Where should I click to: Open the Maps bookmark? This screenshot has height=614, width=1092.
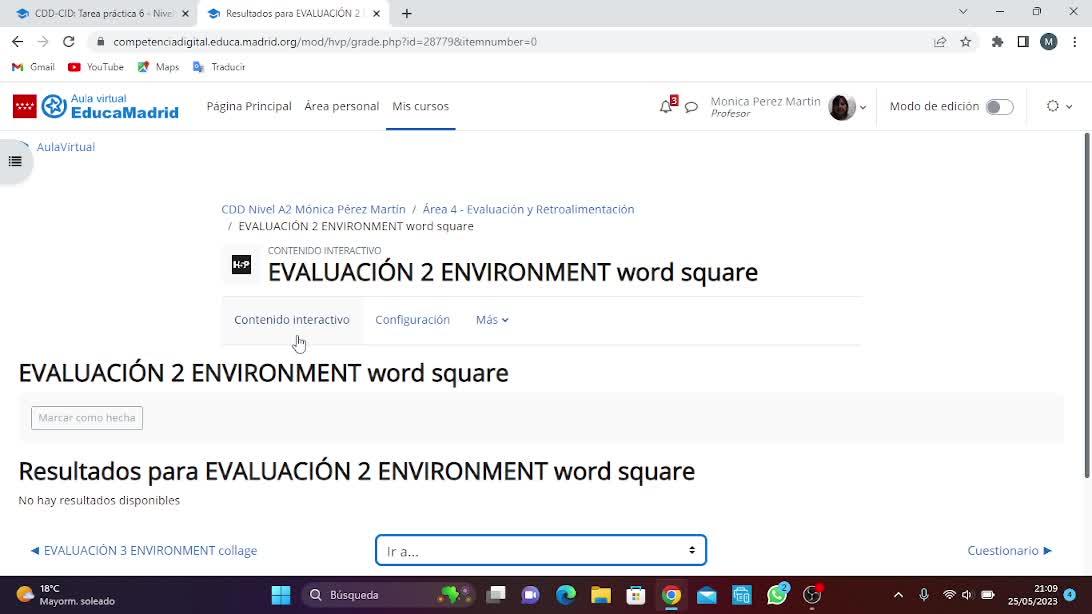[158, 67]
